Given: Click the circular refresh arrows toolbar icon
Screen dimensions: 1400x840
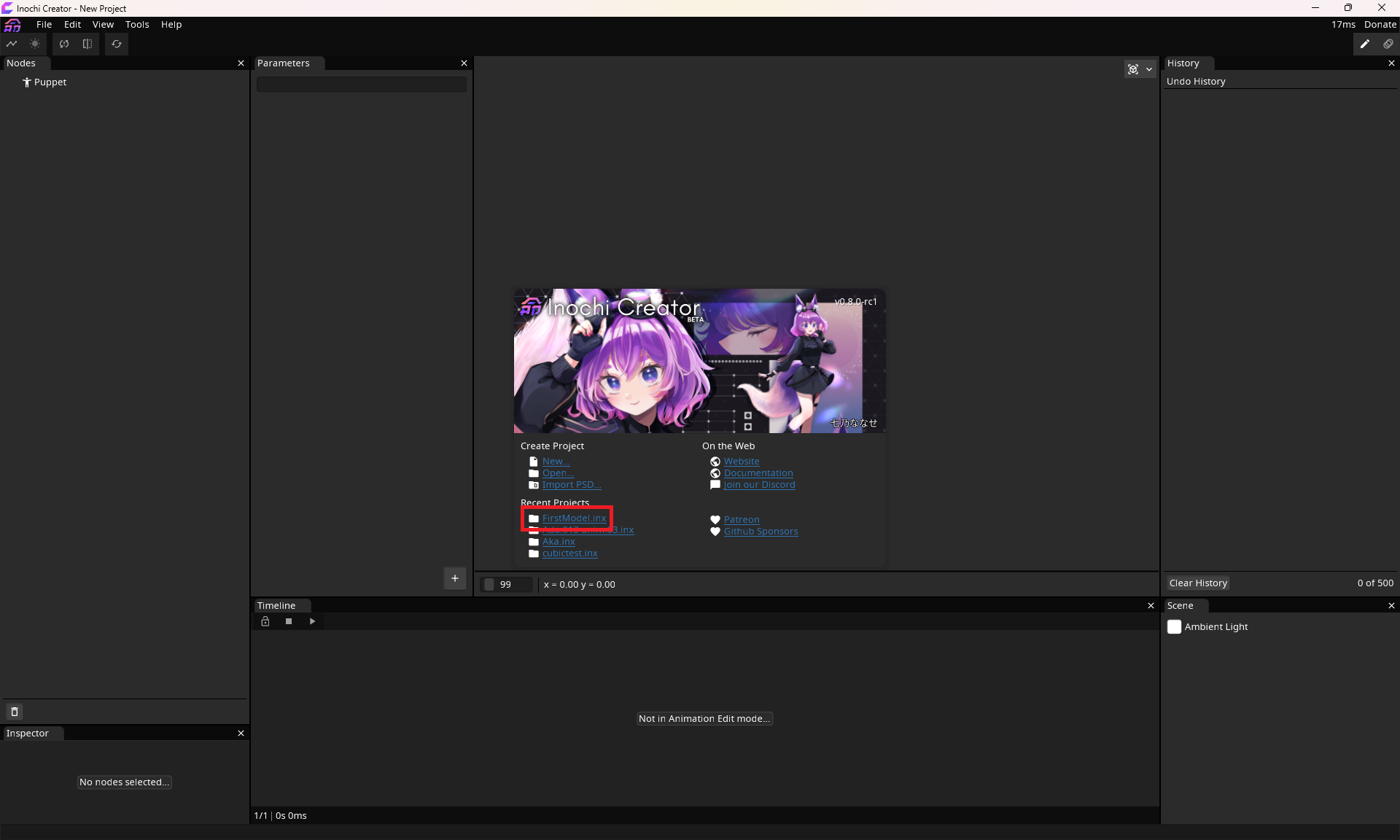Looking at the screenshot, I should pos(117,44).
